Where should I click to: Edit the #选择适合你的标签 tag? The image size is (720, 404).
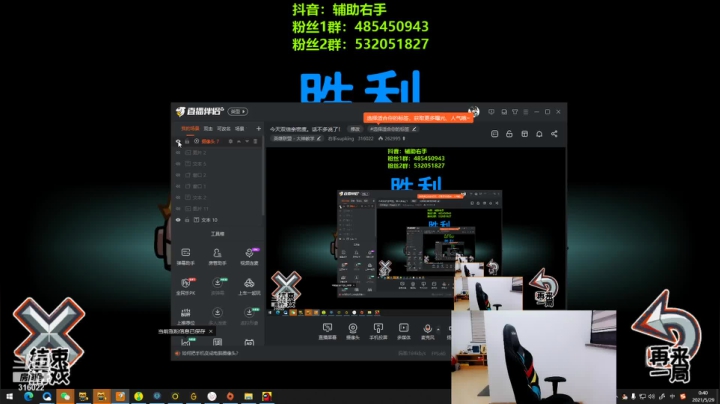[393, 129]
